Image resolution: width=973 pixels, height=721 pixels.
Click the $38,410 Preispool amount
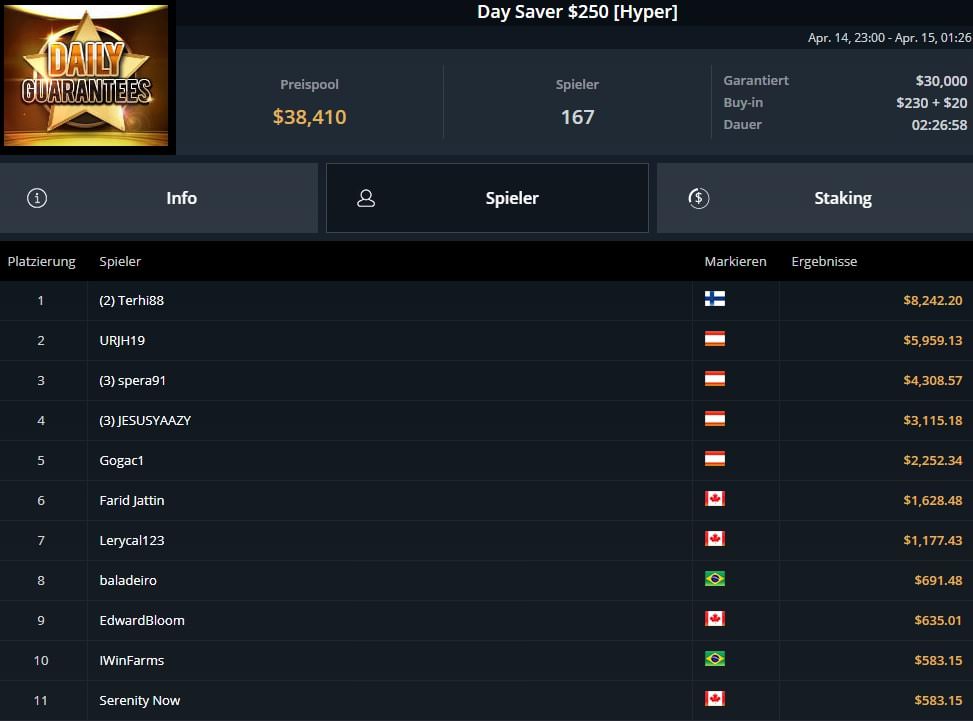coord(309,117)
